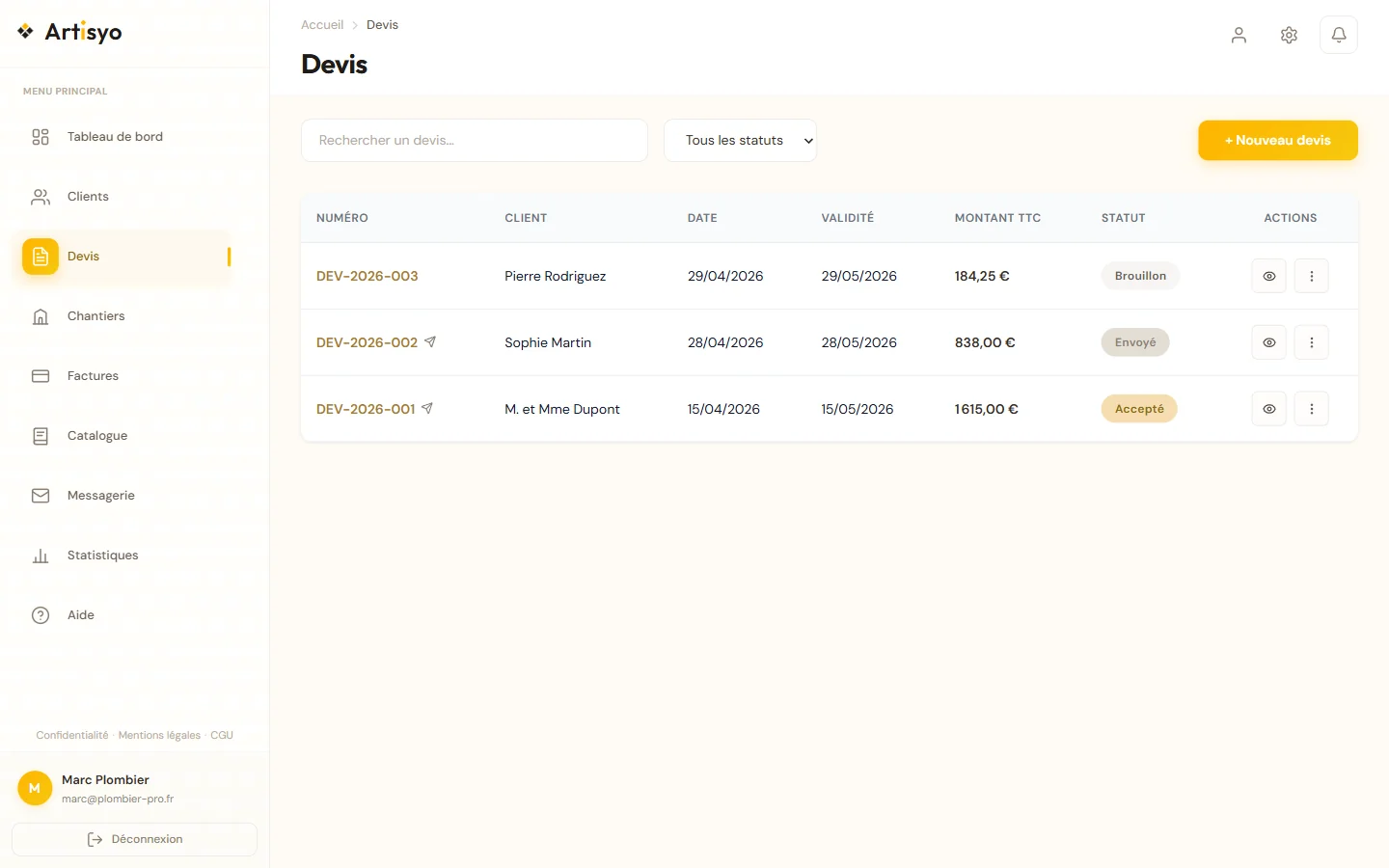This screenshot has height=868, width=1389.
Task: Click the Statistiques chart icon
Action: tap(41, 556)
